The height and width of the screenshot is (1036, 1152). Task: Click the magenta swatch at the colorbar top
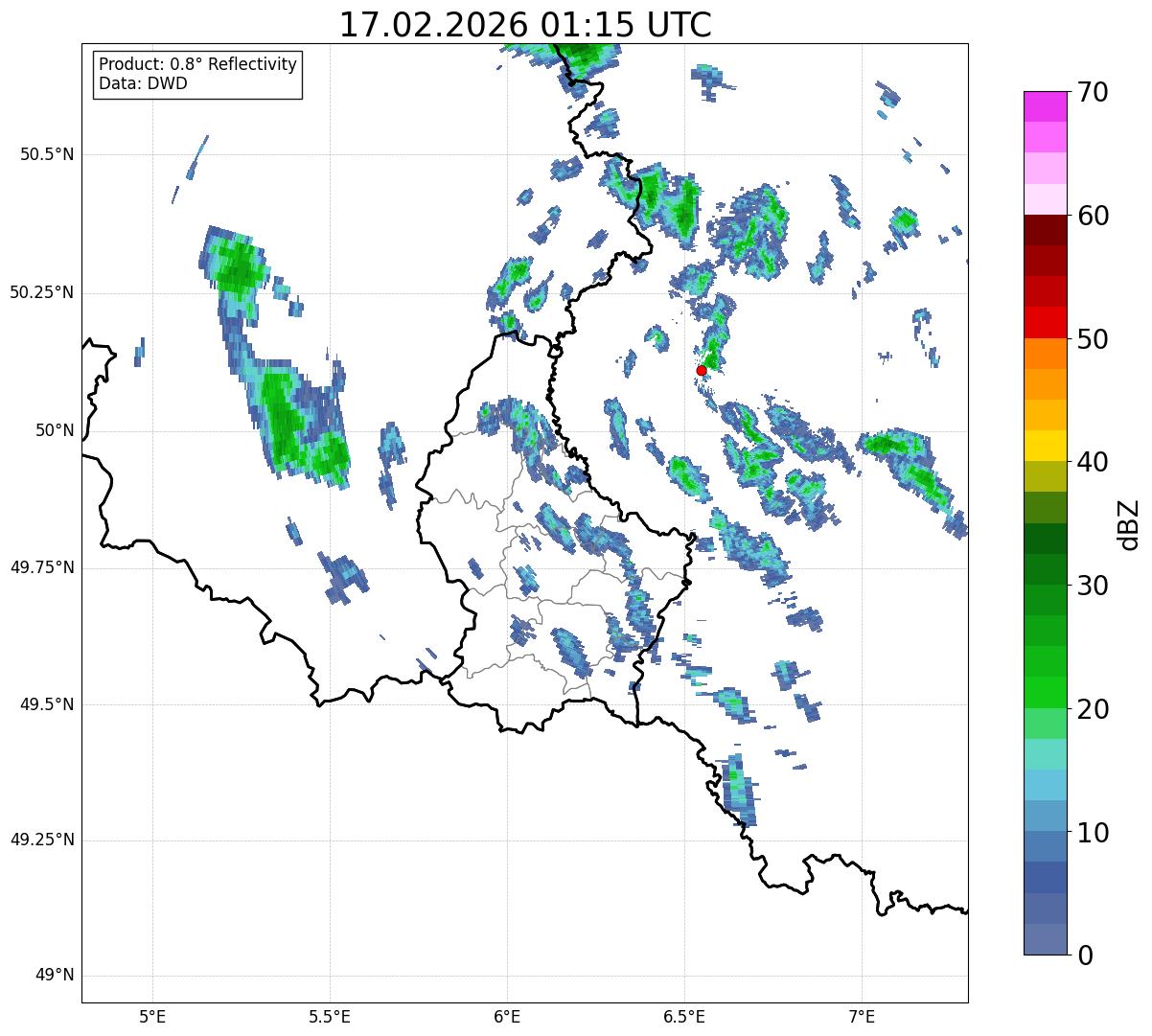point(1045,106)
